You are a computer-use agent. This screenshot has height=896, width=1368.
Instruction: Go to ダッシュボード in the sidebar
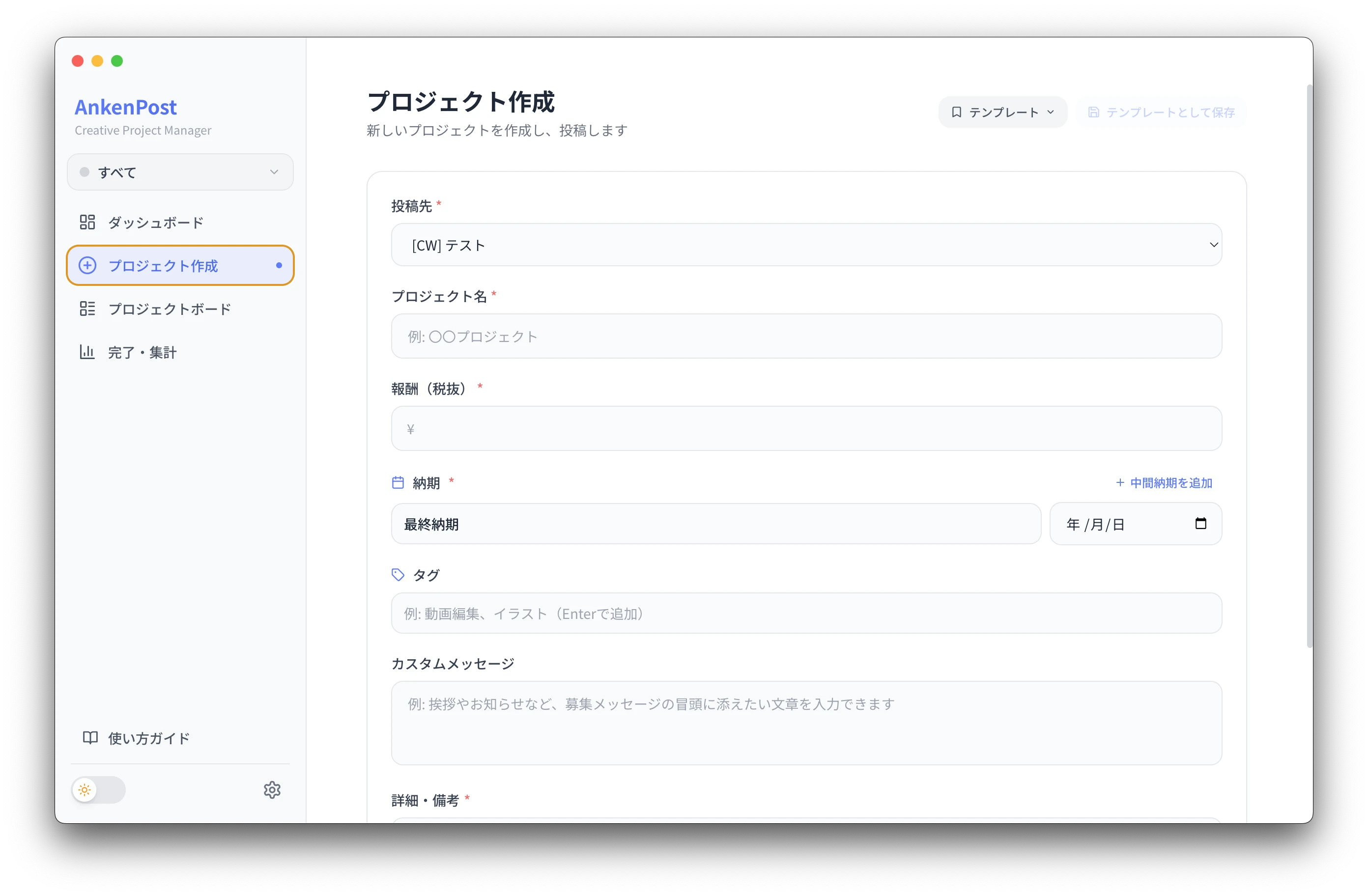[x=180, y=223]
